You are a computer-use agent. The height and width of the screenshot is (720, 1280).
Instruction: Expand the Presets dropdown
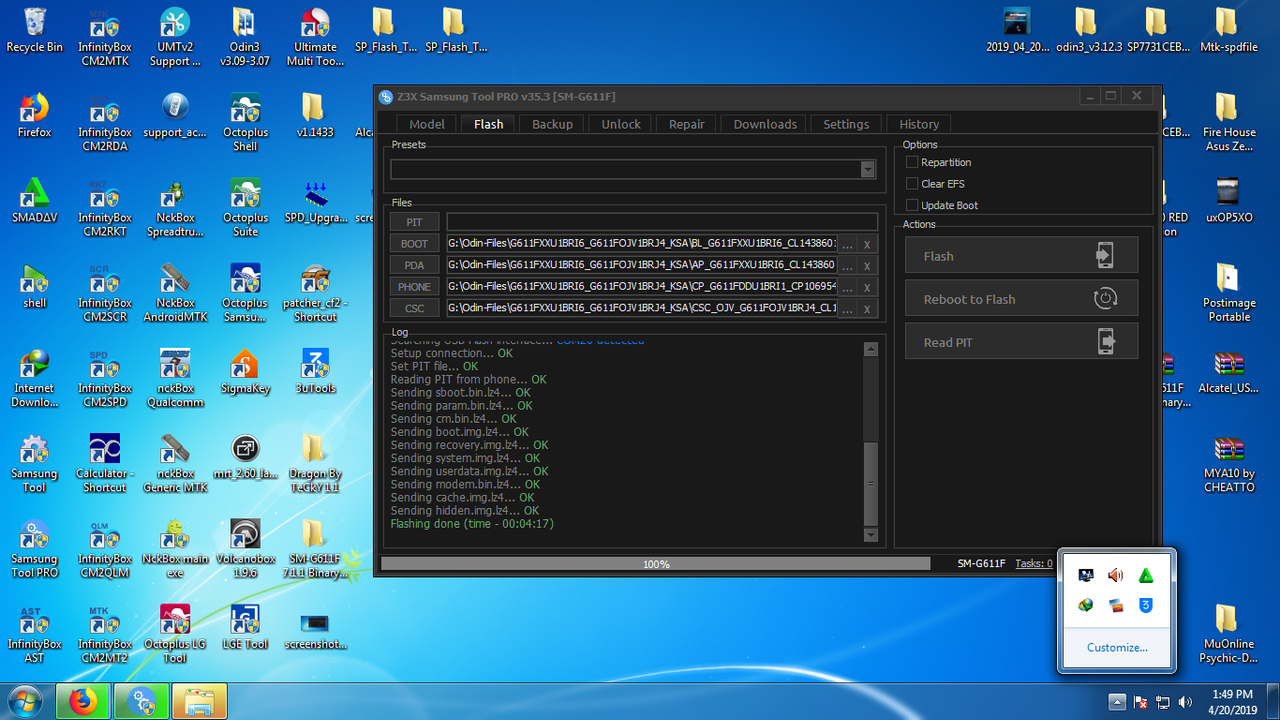tap(868, 170)
